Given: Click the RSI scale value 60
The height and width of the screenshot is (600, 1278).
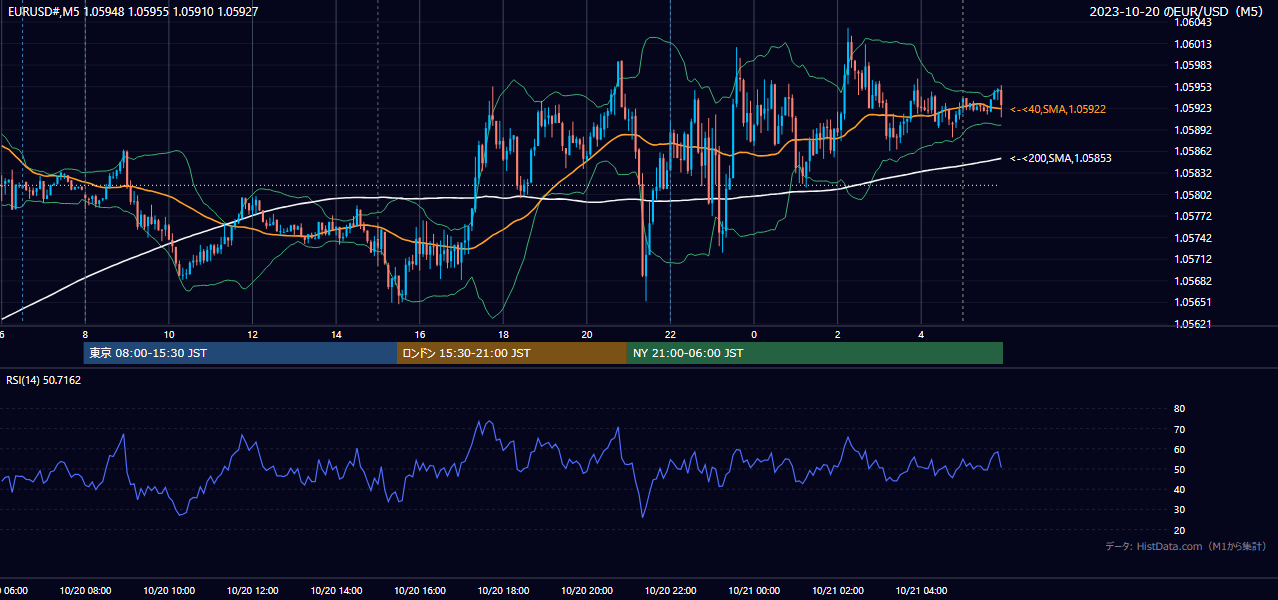Looking at the screenshot, I should click(x=1179, y=449).
